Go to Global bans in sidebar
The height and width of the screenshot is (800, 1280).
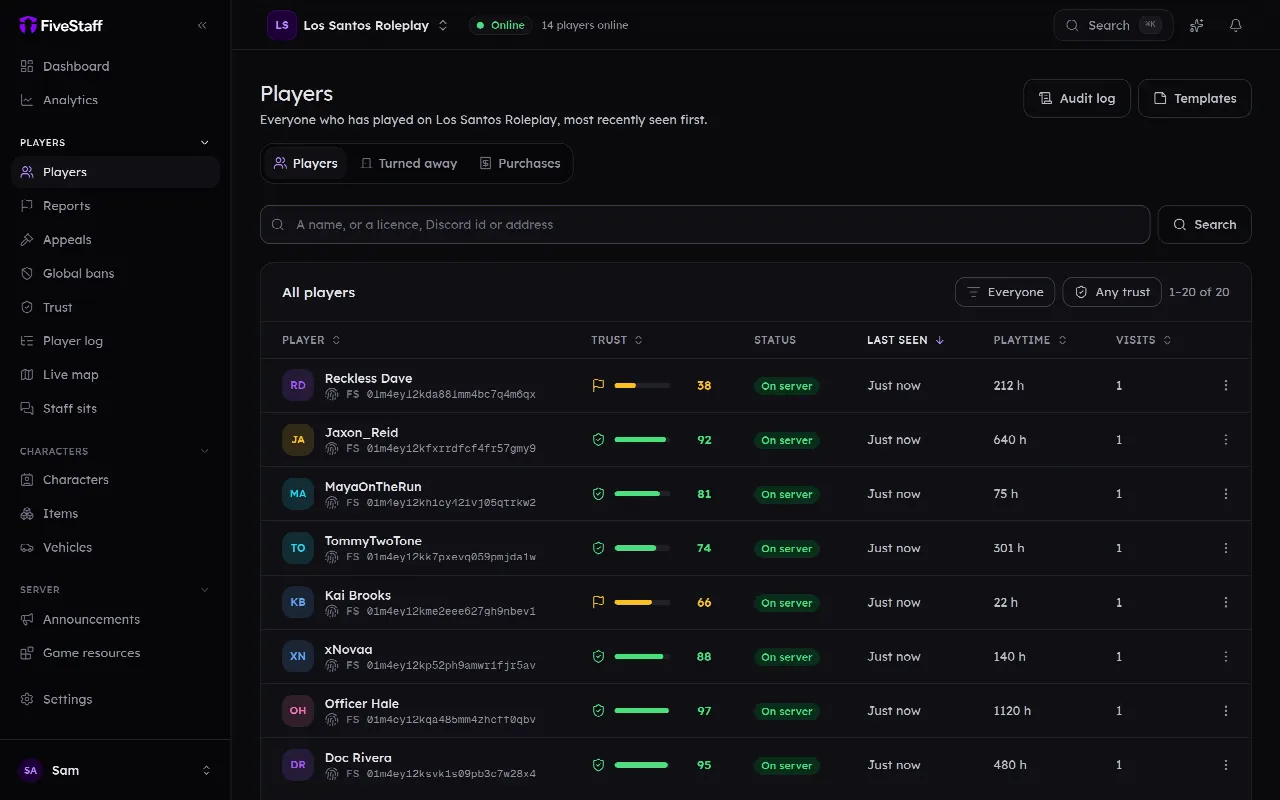(115, 274)
